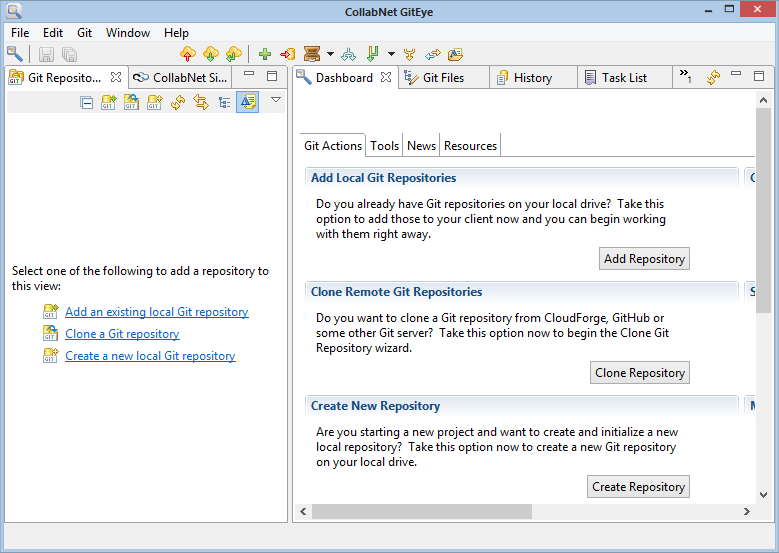Click the Clone Repository button

pos(640,373)
